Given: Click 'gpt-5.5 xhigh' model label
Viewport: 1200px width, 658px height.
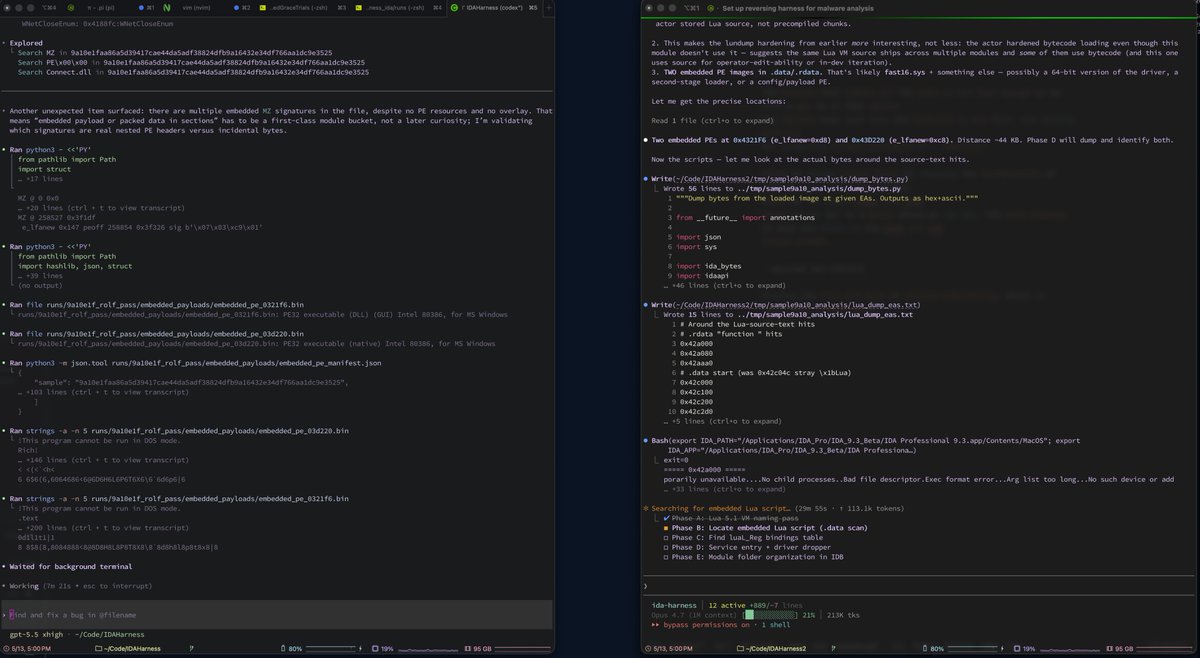Looking at the screenshot, I should point(36,634).
